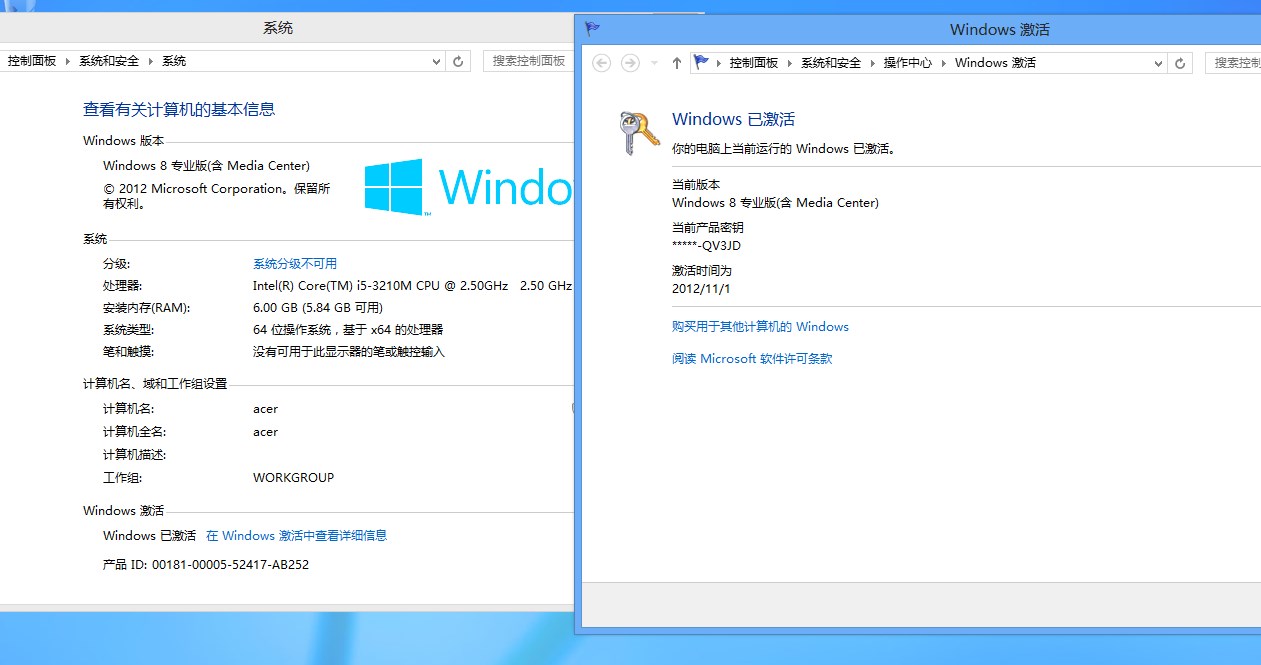This screenshot has height=665, width=1261.
Task: Expand arrow after 操作中心 in activation address bar
Action: (x=943, y=63)
